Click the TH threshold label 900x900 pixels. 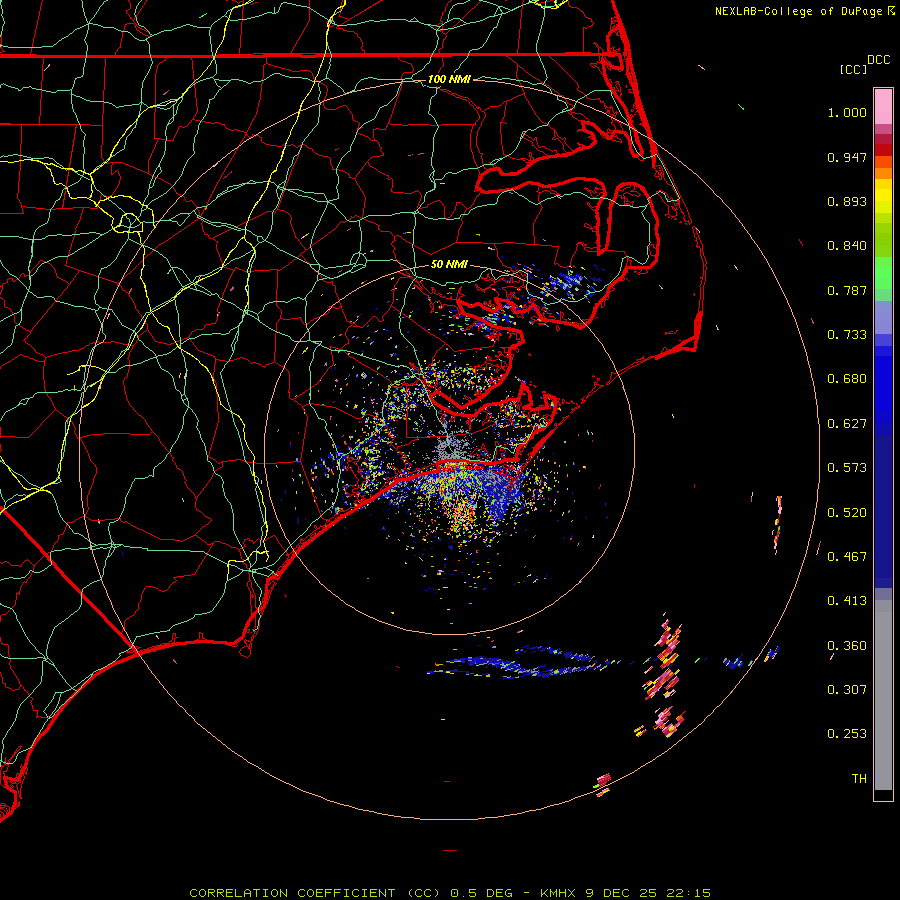[859, 779]
